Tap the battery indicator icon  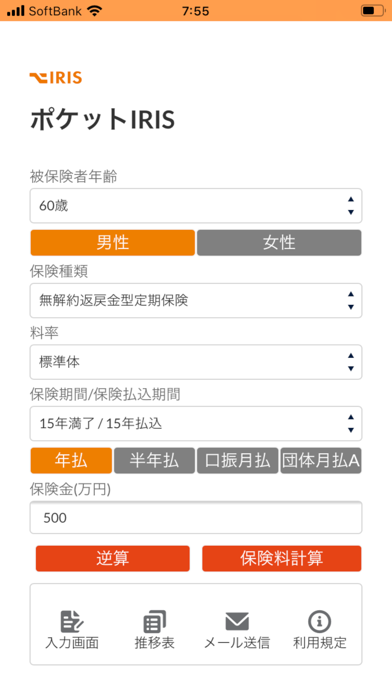click(373, 11)
